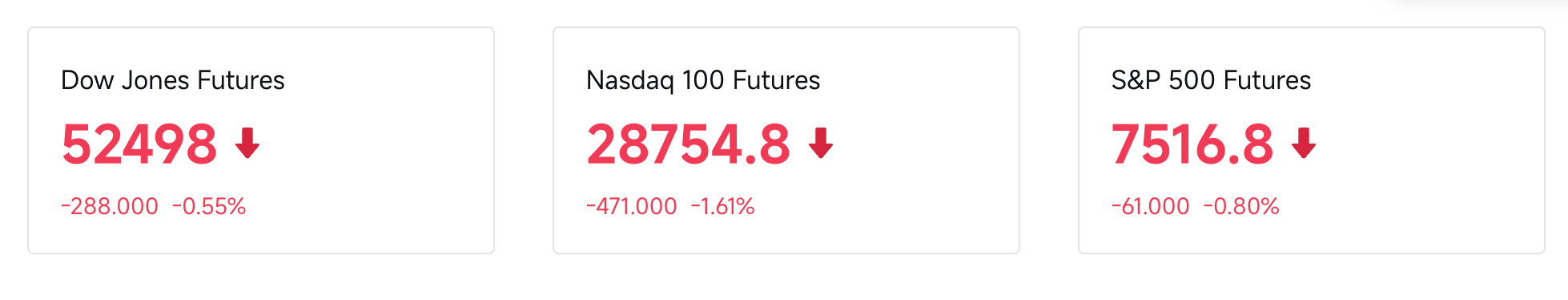The width and height of the screenshot is (1568, 300).
Task: Click the -0.80% percentage change
Action: 1241,206
